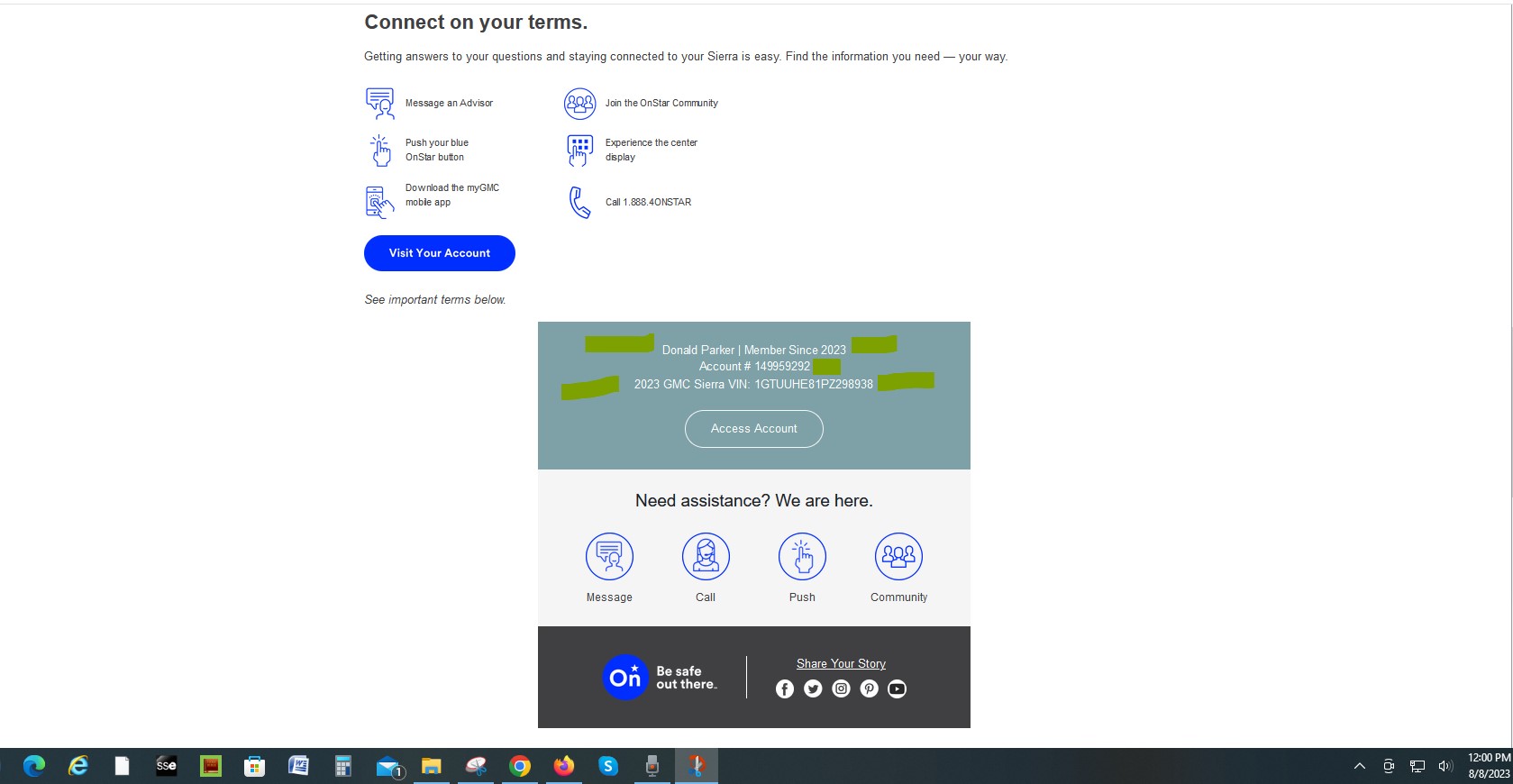The width and height of the screenshot is (1513, 784).
Task: Open the Instagram social icon in footer
Action: pos(841,689)
